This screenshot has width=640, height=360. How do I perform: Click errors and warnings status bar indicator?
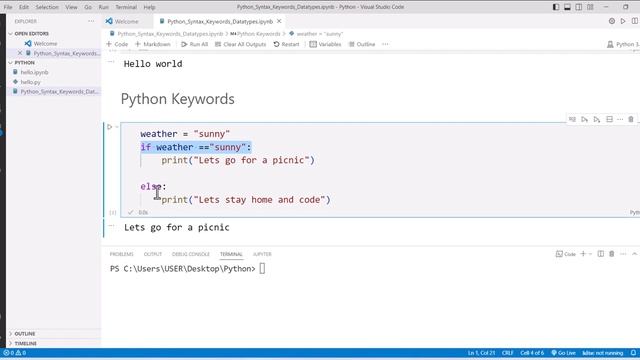coord(15,353)
